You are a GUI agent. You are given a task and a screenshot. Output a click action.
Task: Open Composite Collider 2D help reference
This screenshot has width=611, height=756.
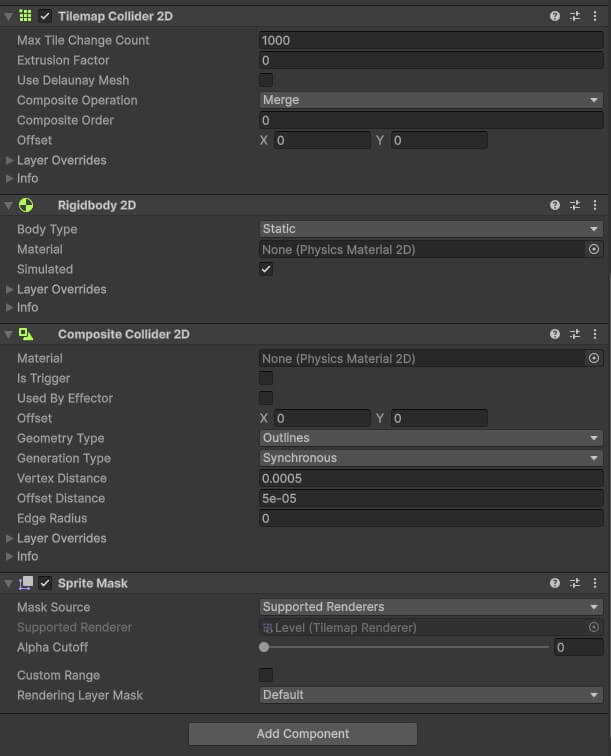pos(555,334)
